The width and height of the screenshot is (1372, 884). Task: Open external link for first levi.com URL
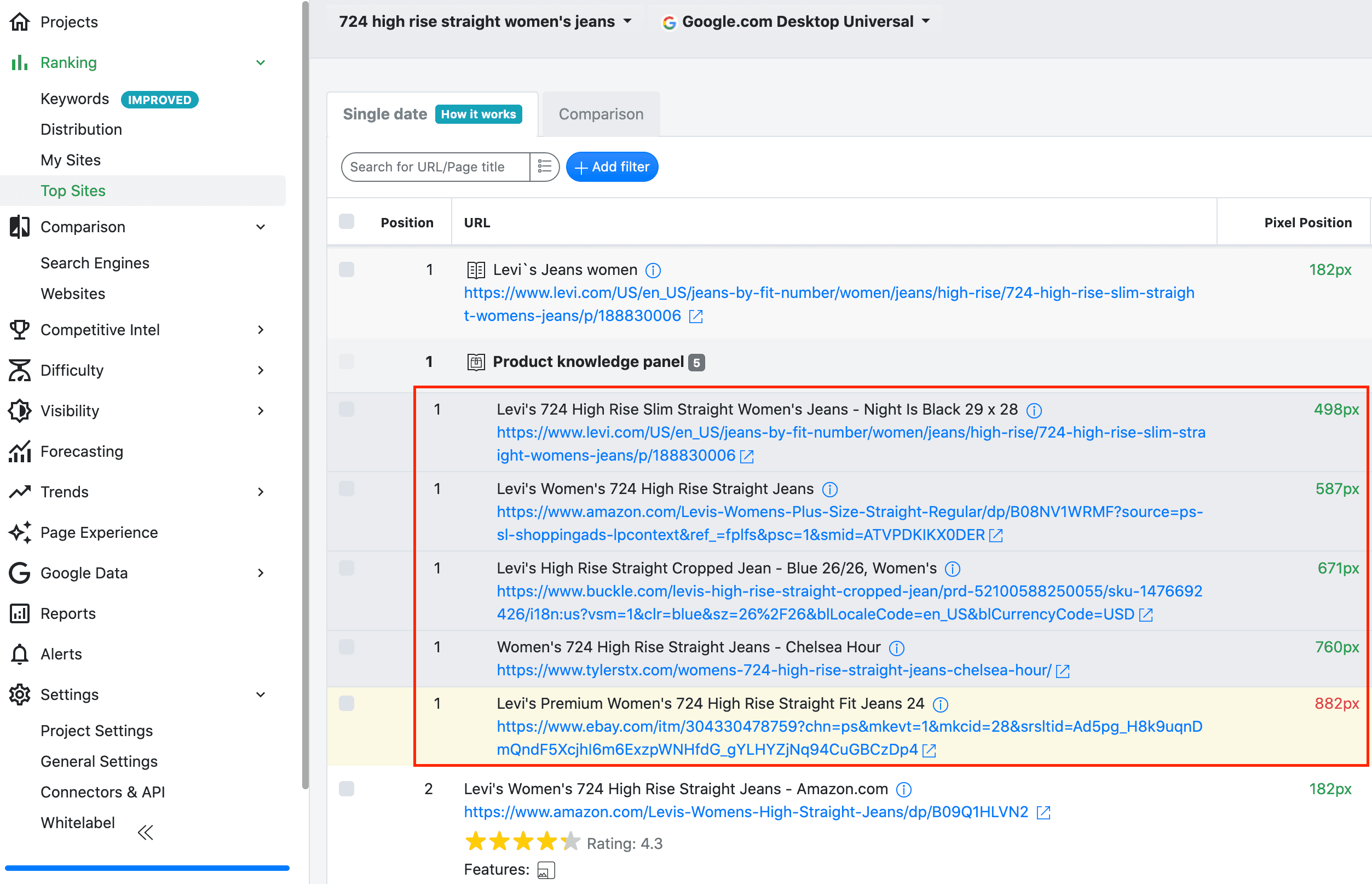point(695,316)
